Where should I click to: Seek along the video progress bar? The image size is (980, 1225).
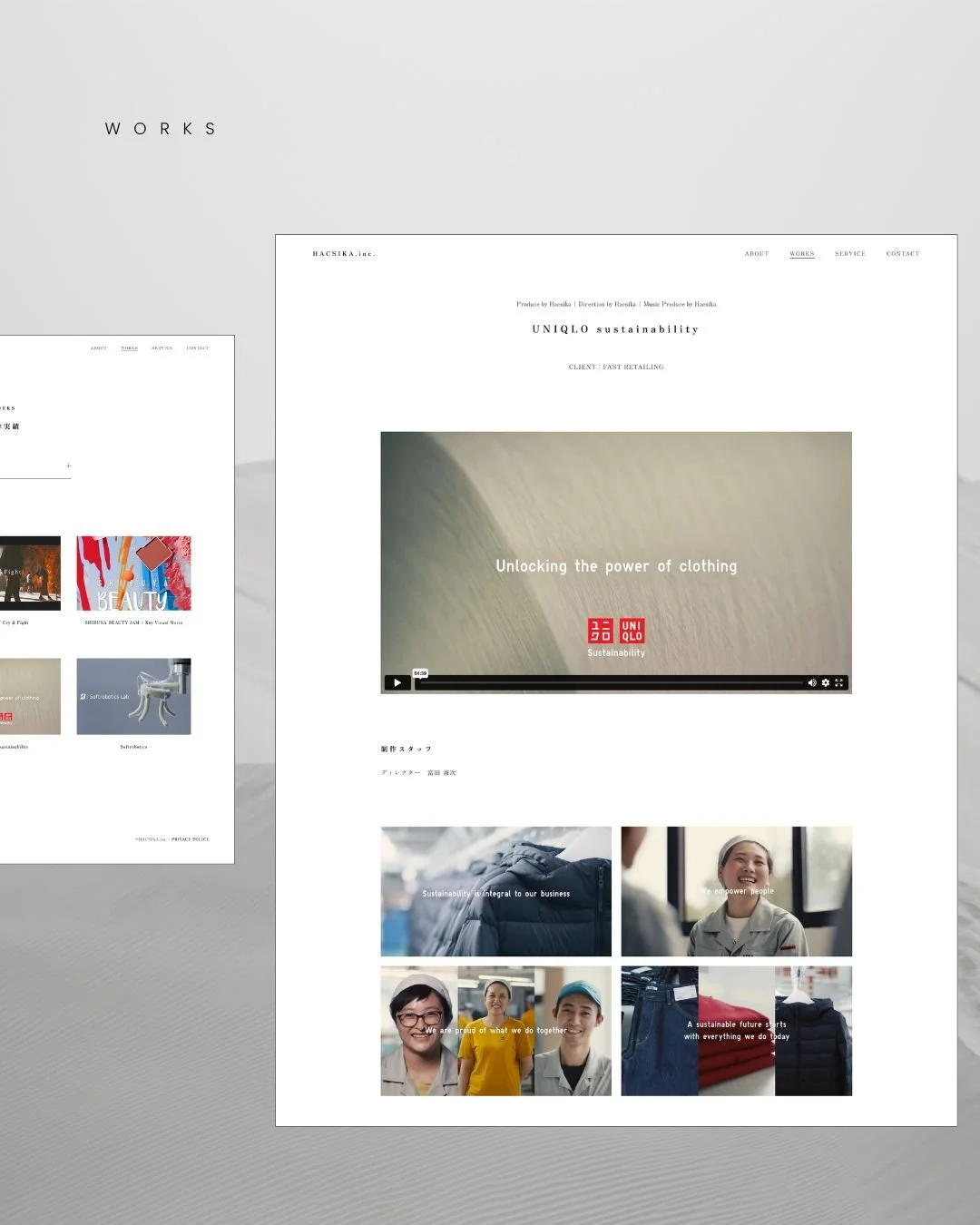coord(610,682)
